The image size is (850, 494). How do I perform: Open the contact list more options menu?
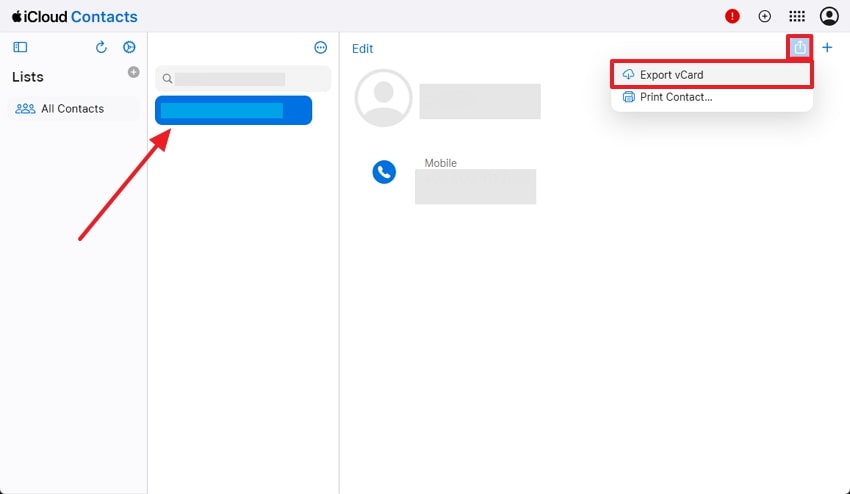(x=321, y=48)
